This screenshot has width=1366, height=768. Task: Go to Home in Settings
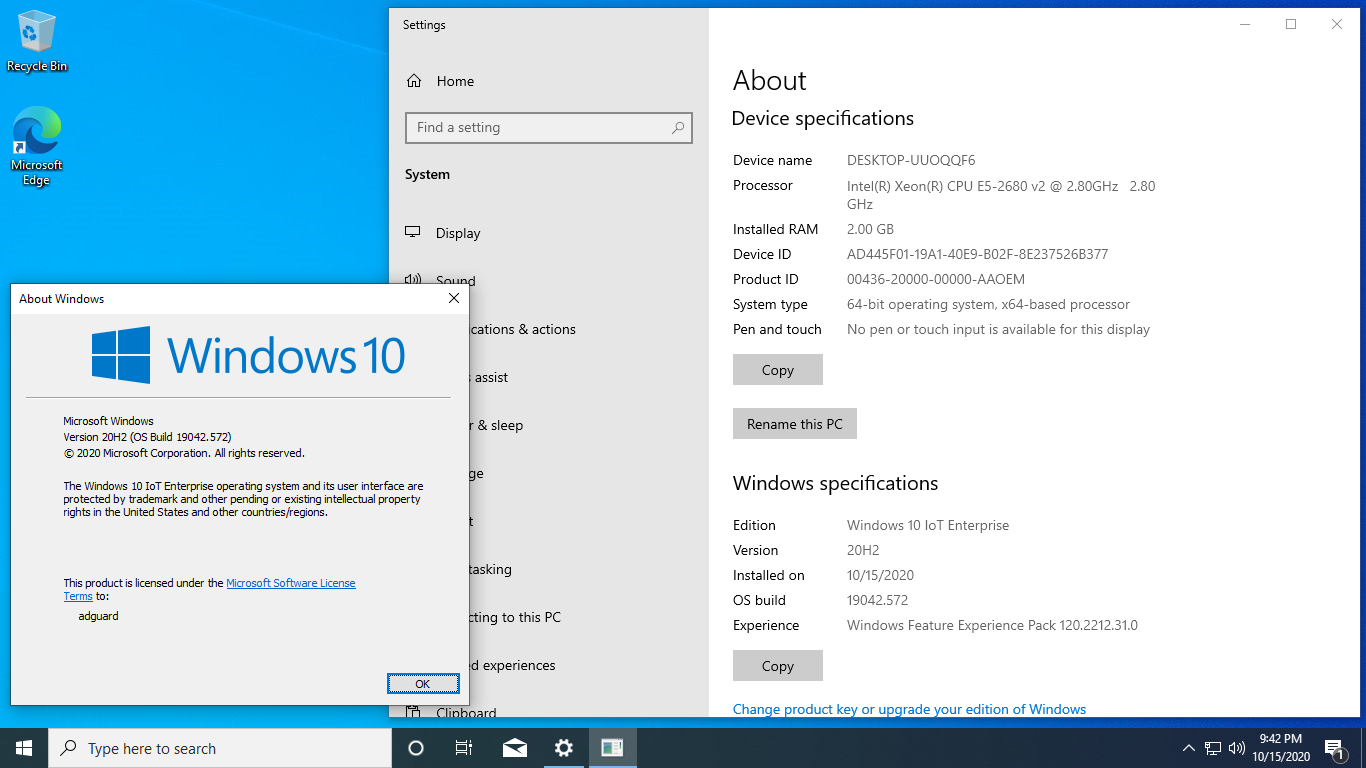pyautogui.click(x=455, y=81)
